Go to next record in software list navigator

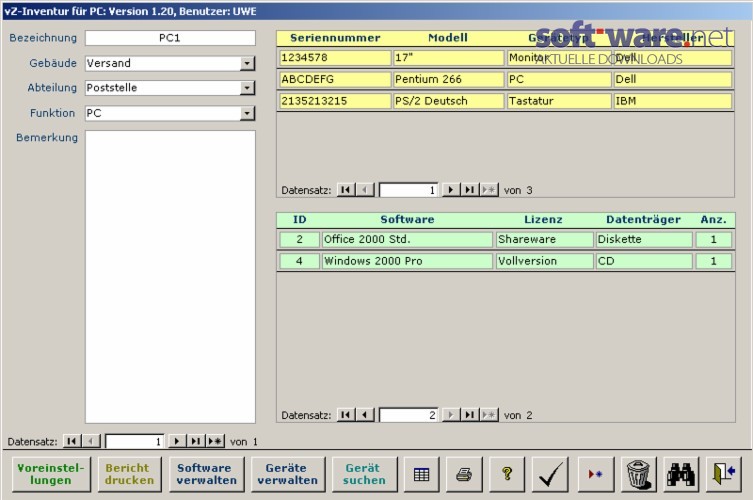click(450, 415)
